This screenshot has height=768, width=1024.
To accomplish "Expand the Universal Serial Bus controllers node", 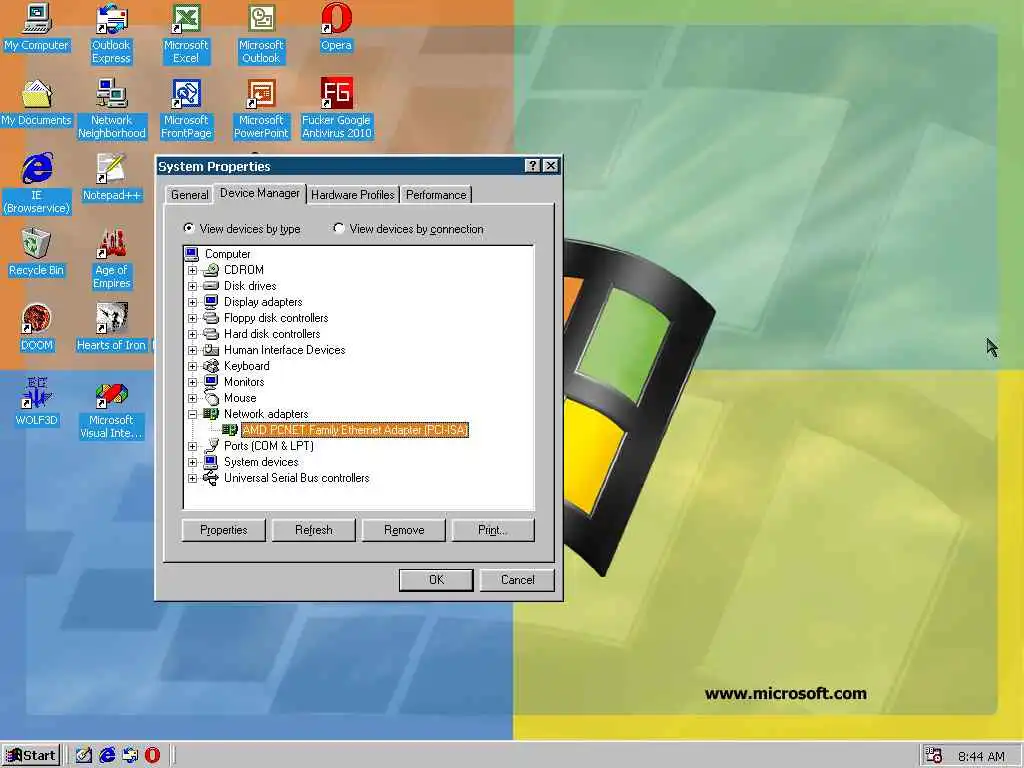I will point(192,478).
